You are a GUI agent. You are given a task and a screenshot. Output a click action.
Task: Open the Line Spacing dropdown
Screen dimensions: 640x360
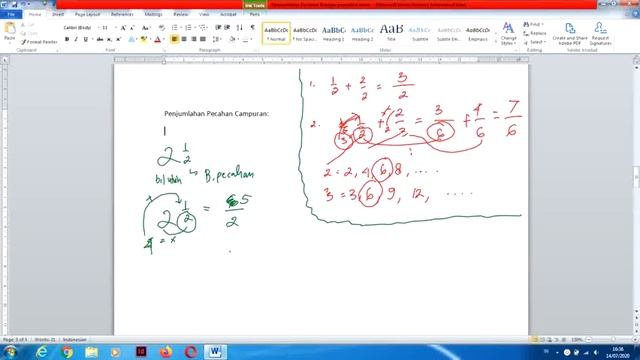click(216, 39)
